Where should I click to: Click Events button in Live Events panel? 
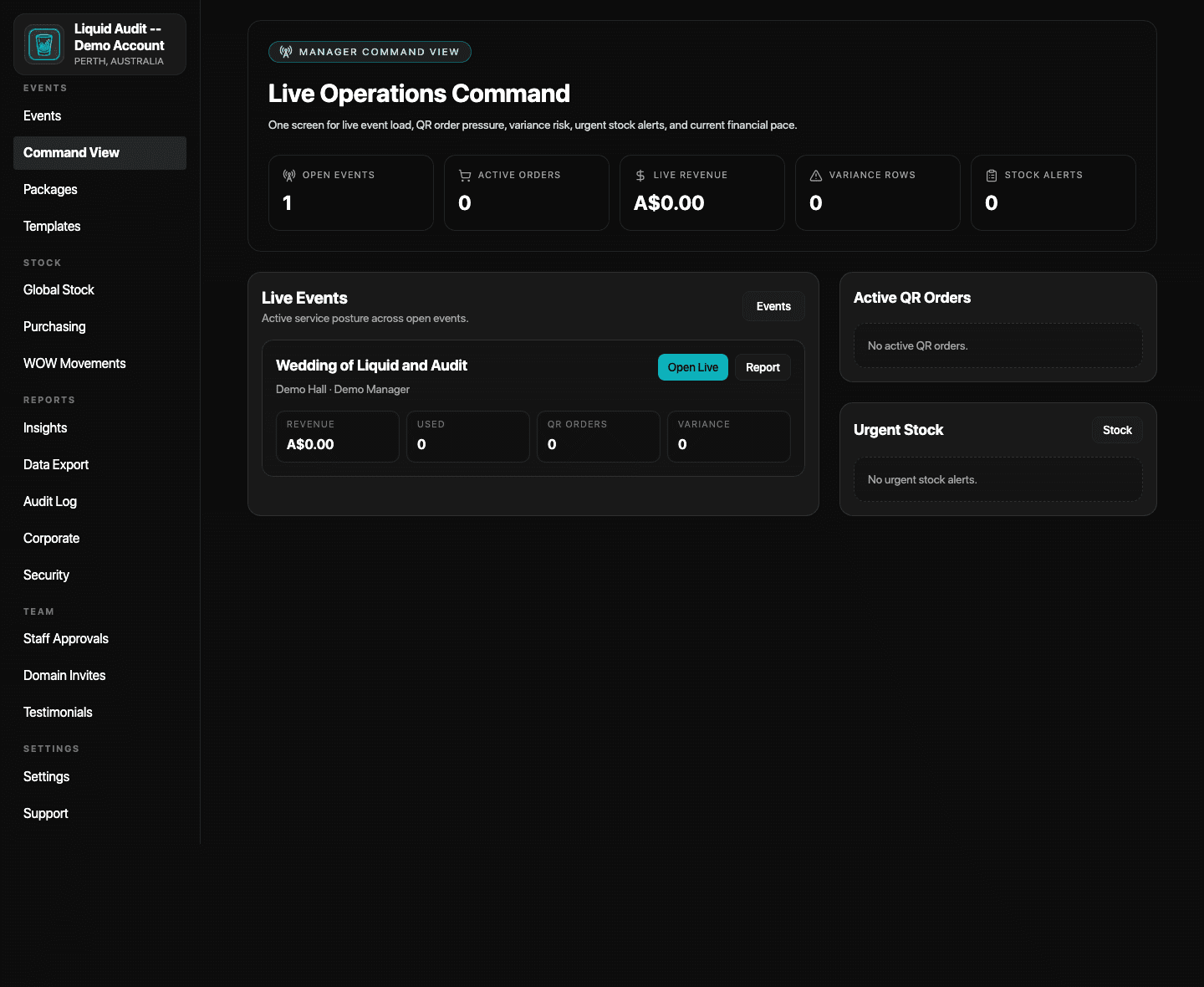coord(773,306)
